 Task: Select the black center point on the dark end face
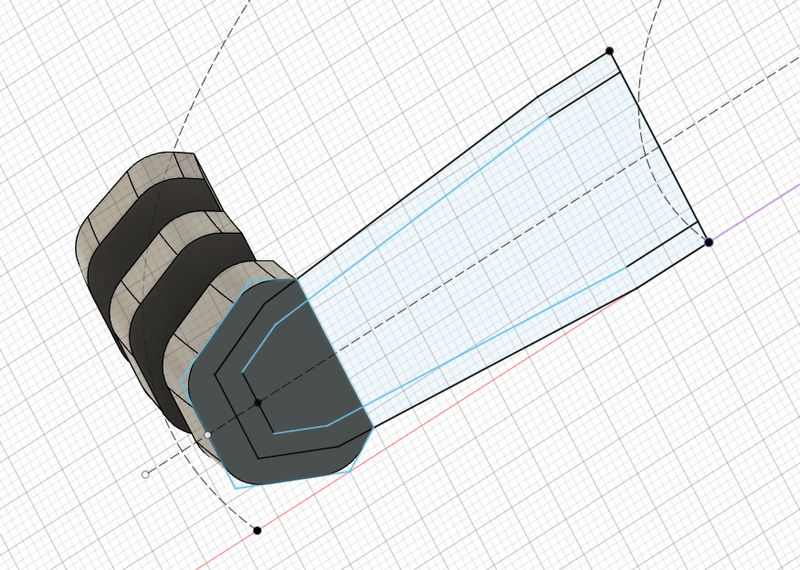(258, 403)
